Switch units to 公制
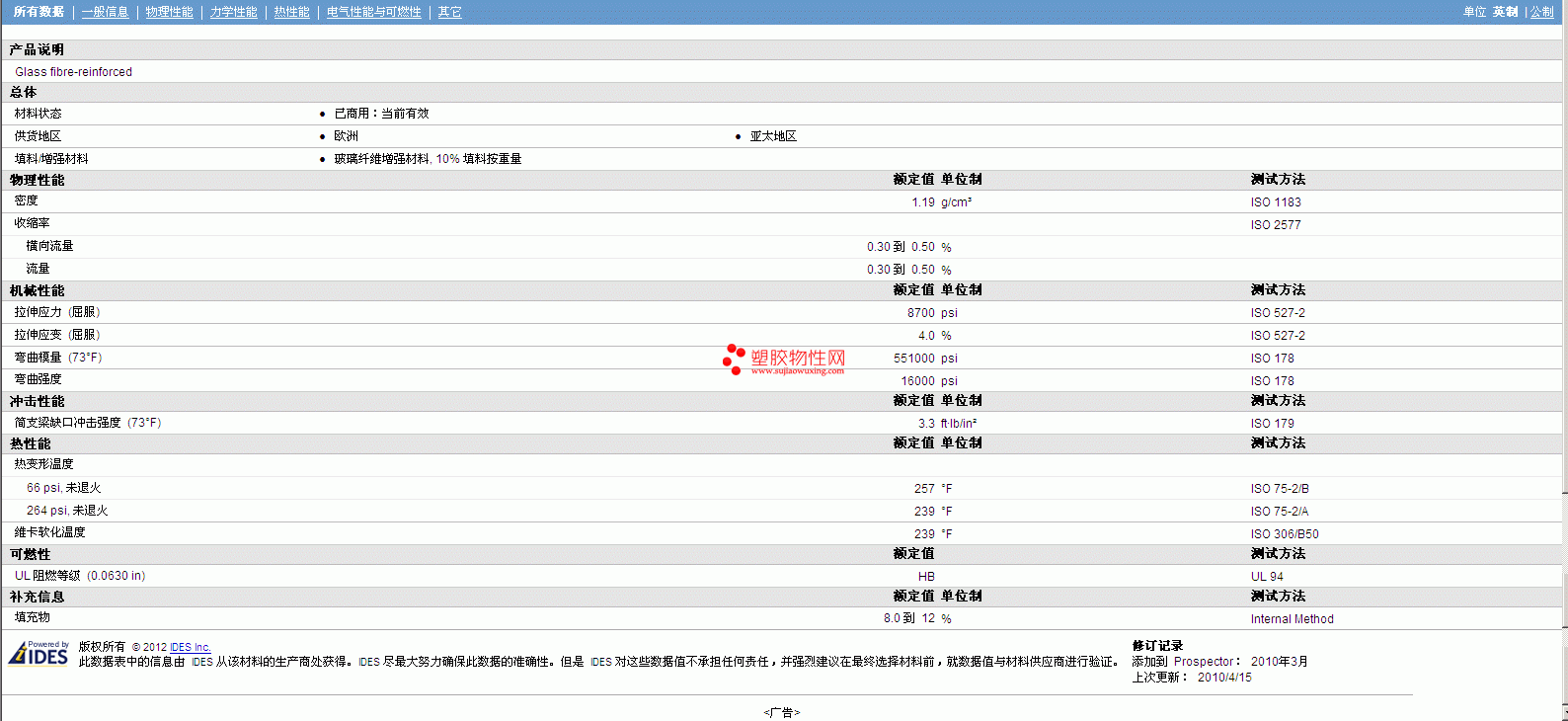 [x=1541, y=12]
